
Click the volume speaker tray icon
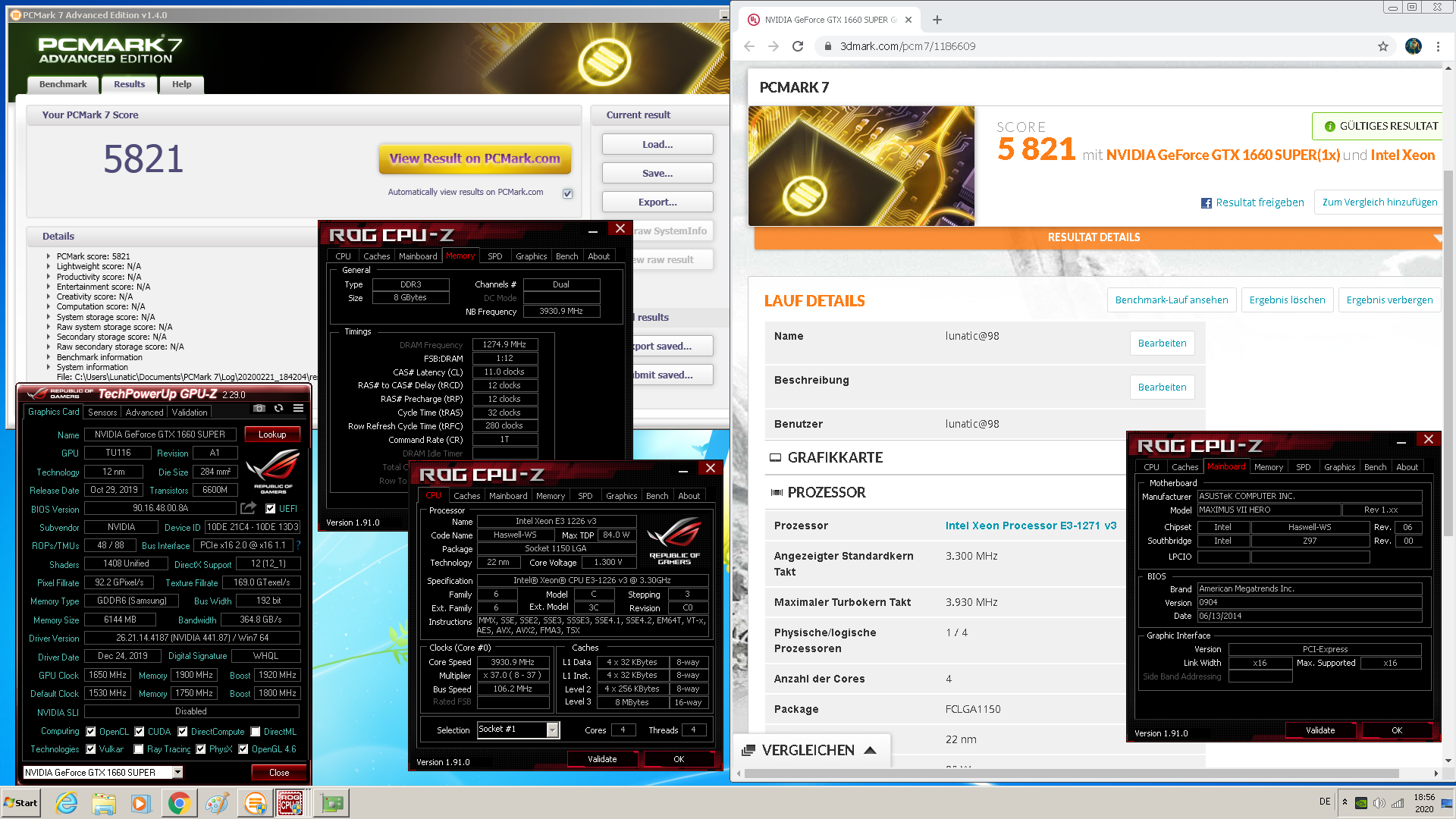click(x=1379, y=803)
